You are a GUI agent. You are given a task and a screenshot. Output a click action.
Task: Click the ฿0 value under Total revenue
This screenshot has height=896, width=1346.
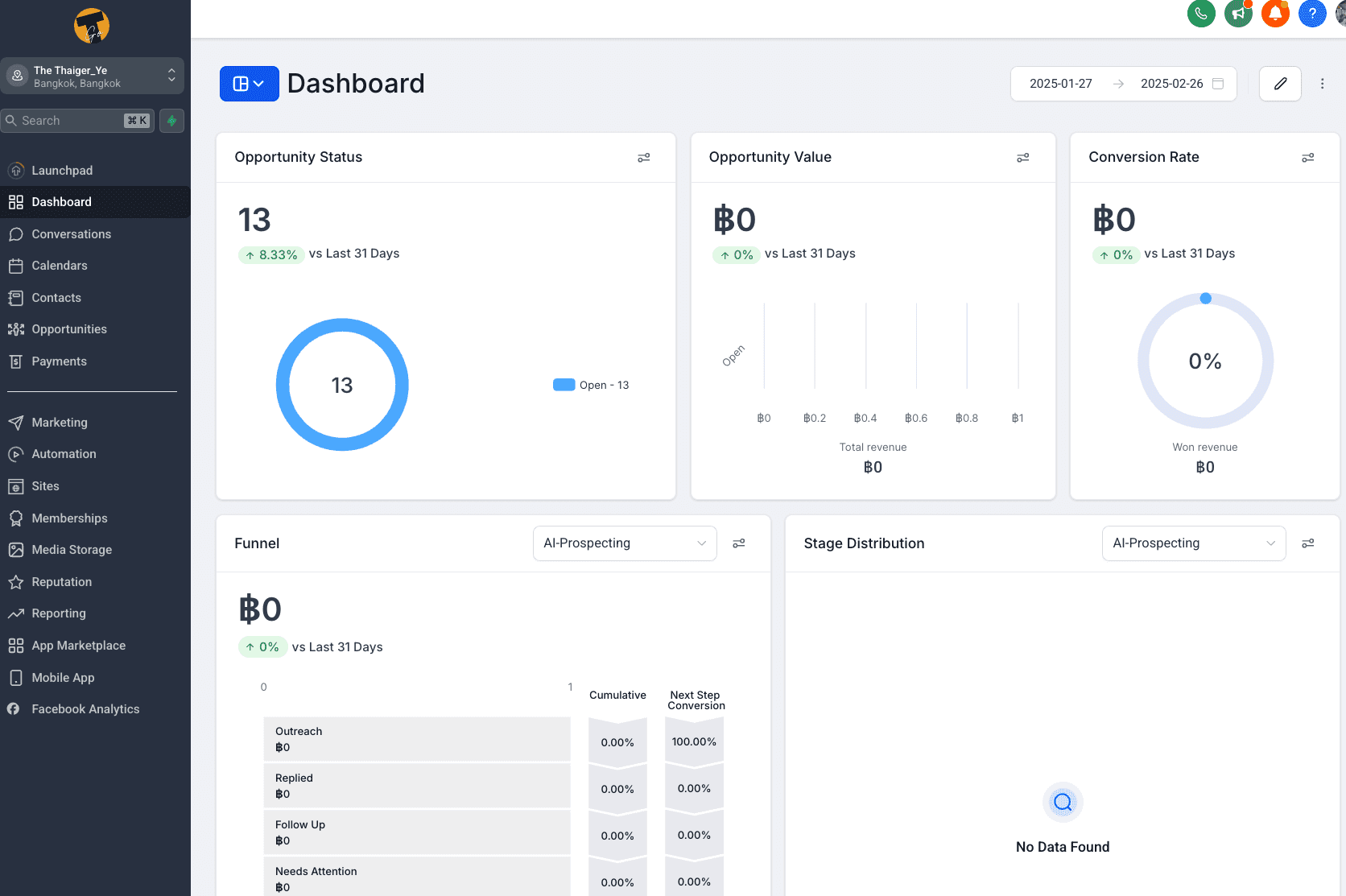[873, 468]
